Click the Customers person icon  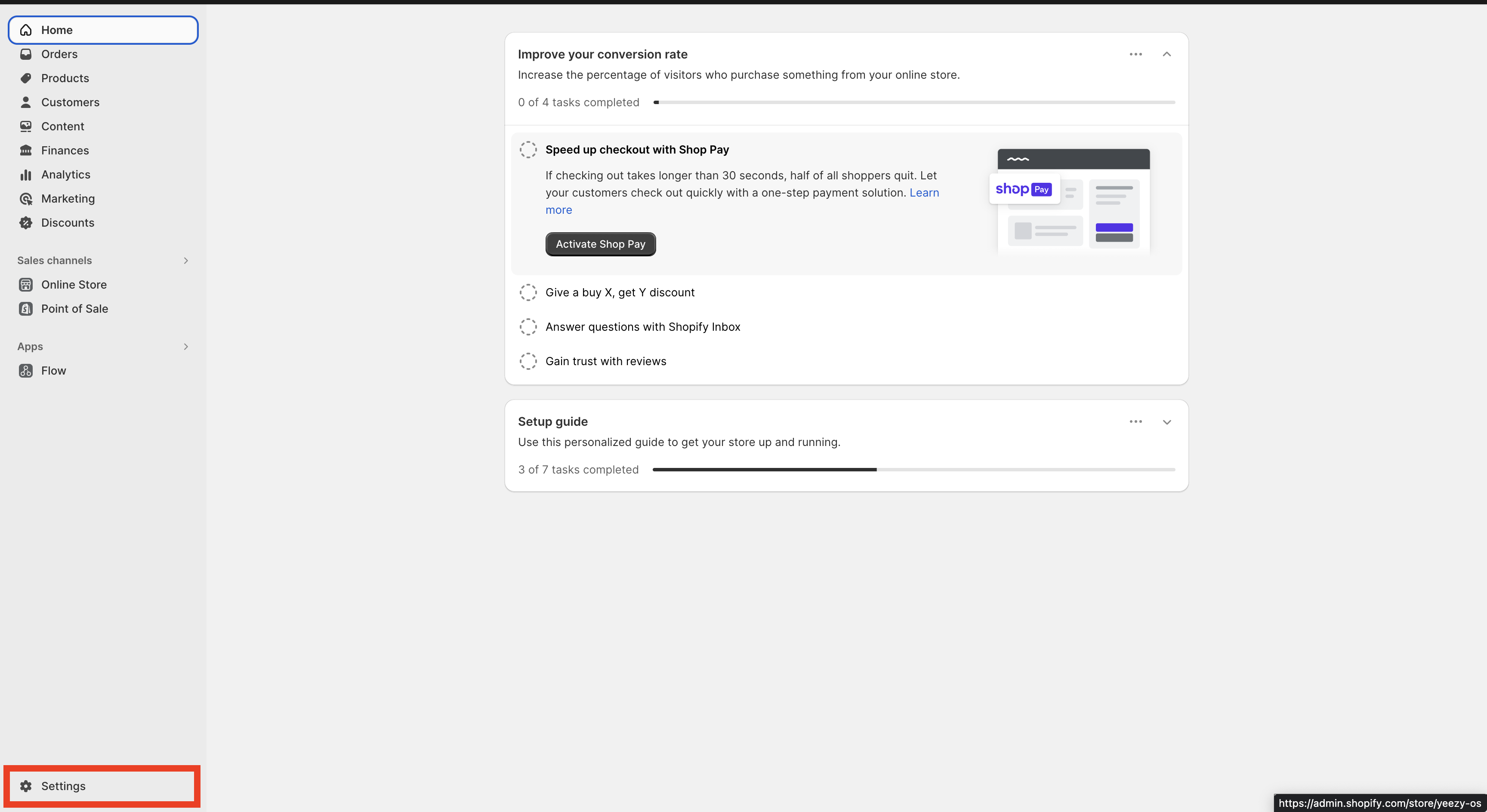pyautogui.click(x=25, y=102)
